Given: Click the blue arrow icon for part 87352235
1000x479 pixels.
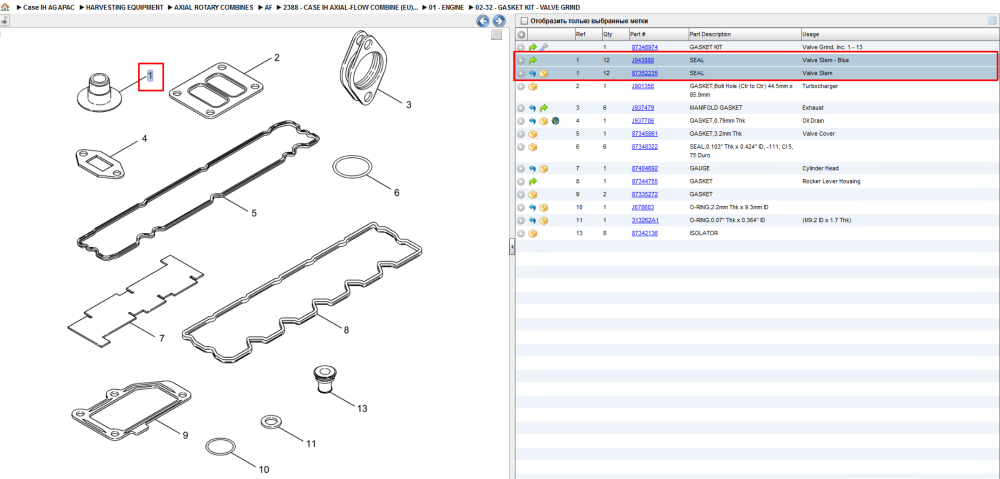Looking at the screenshot, I should [533, 73].
